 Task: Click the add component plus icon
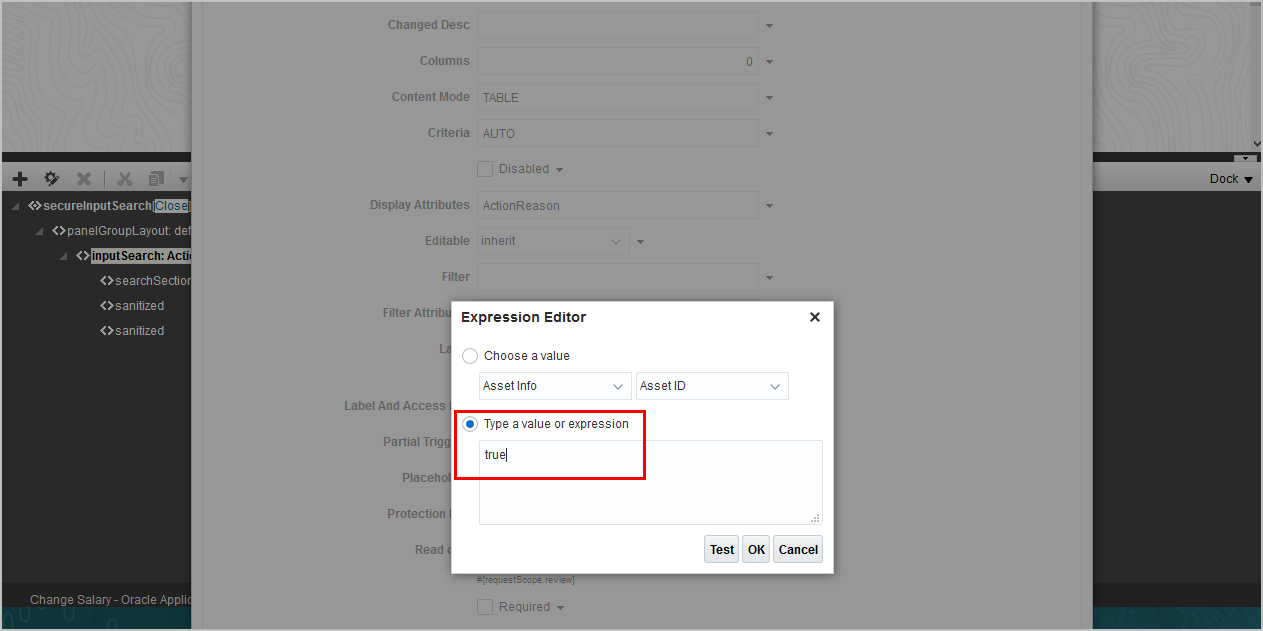pyautogui.click(x=20, y=179)
